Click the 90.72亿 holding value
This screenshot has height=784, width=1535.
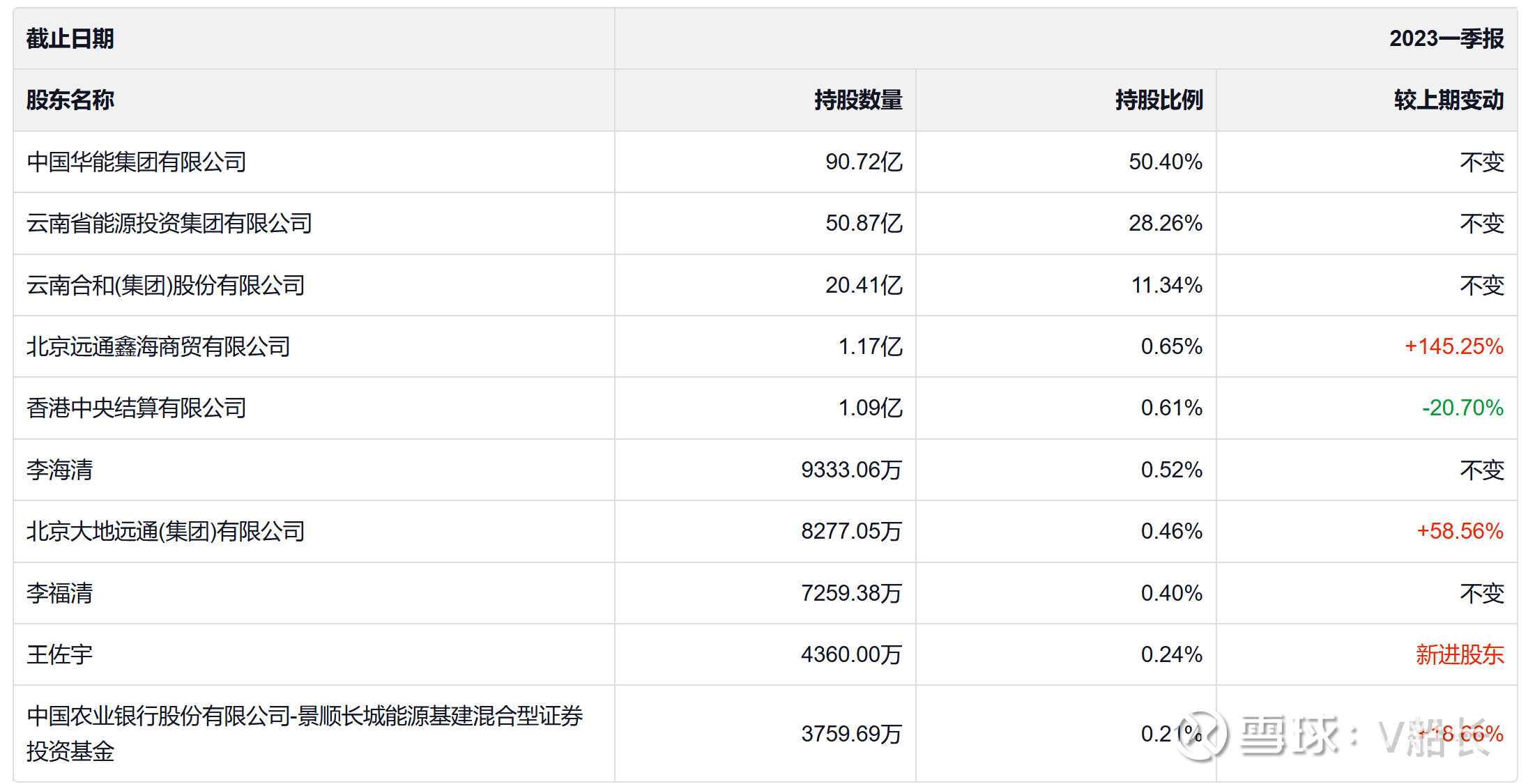pyautogui.click(x=864, y=162)
